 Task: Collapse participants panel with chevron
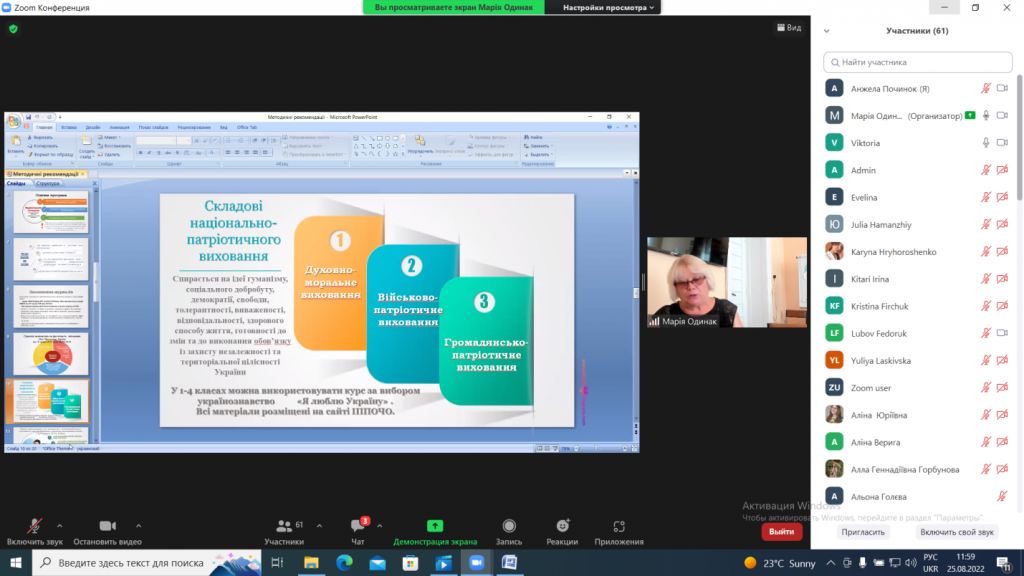point(827,31)
